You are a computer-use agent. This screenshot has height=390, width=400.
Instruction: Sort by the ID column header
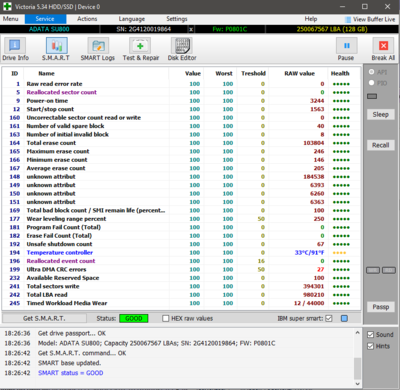point(15,73)
